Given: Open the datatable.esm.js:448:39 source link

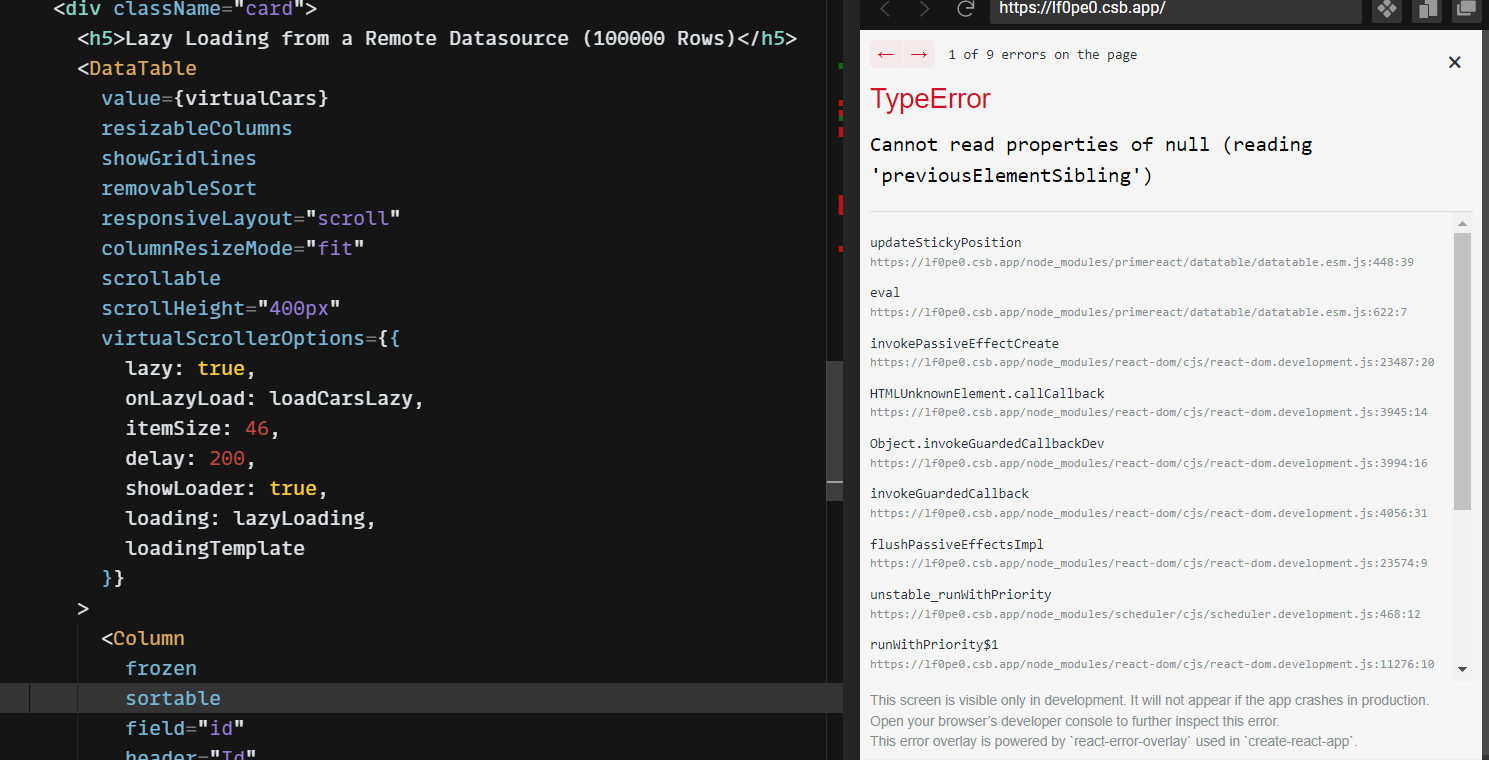Looking at the screenshot, I should pyautogui.click(x=1142, y=262).
